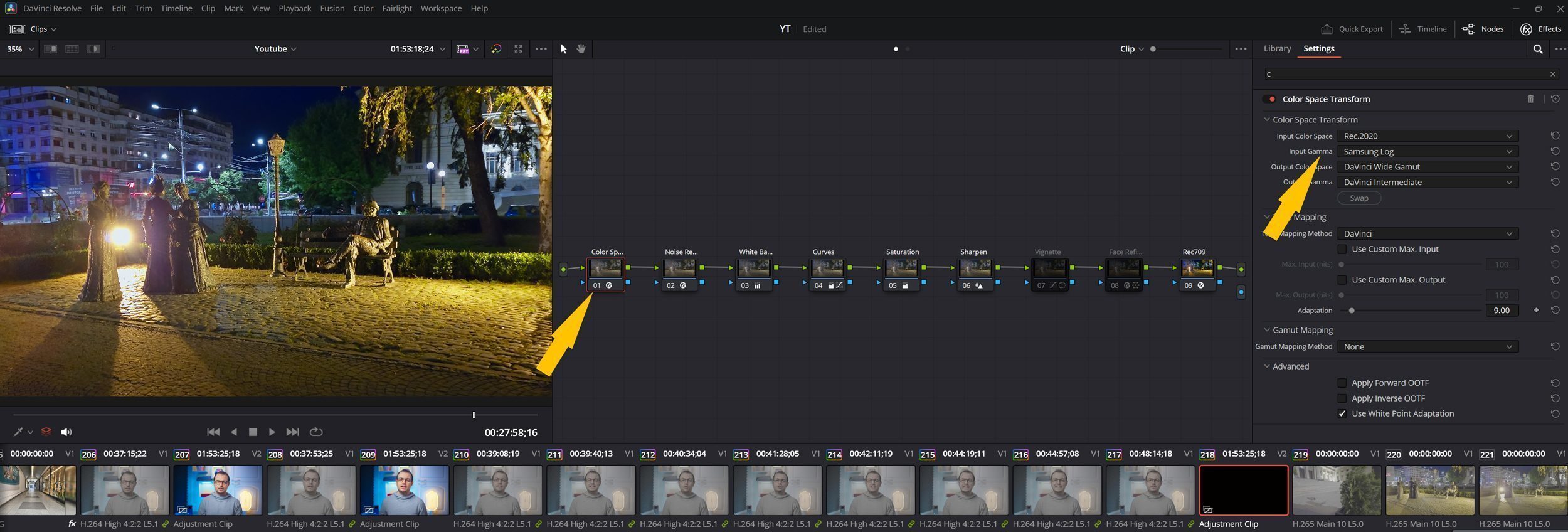This screenshot has height=532, width=1568.
Task: Expand viewer to full screen icon
Action: click(518, 49)
